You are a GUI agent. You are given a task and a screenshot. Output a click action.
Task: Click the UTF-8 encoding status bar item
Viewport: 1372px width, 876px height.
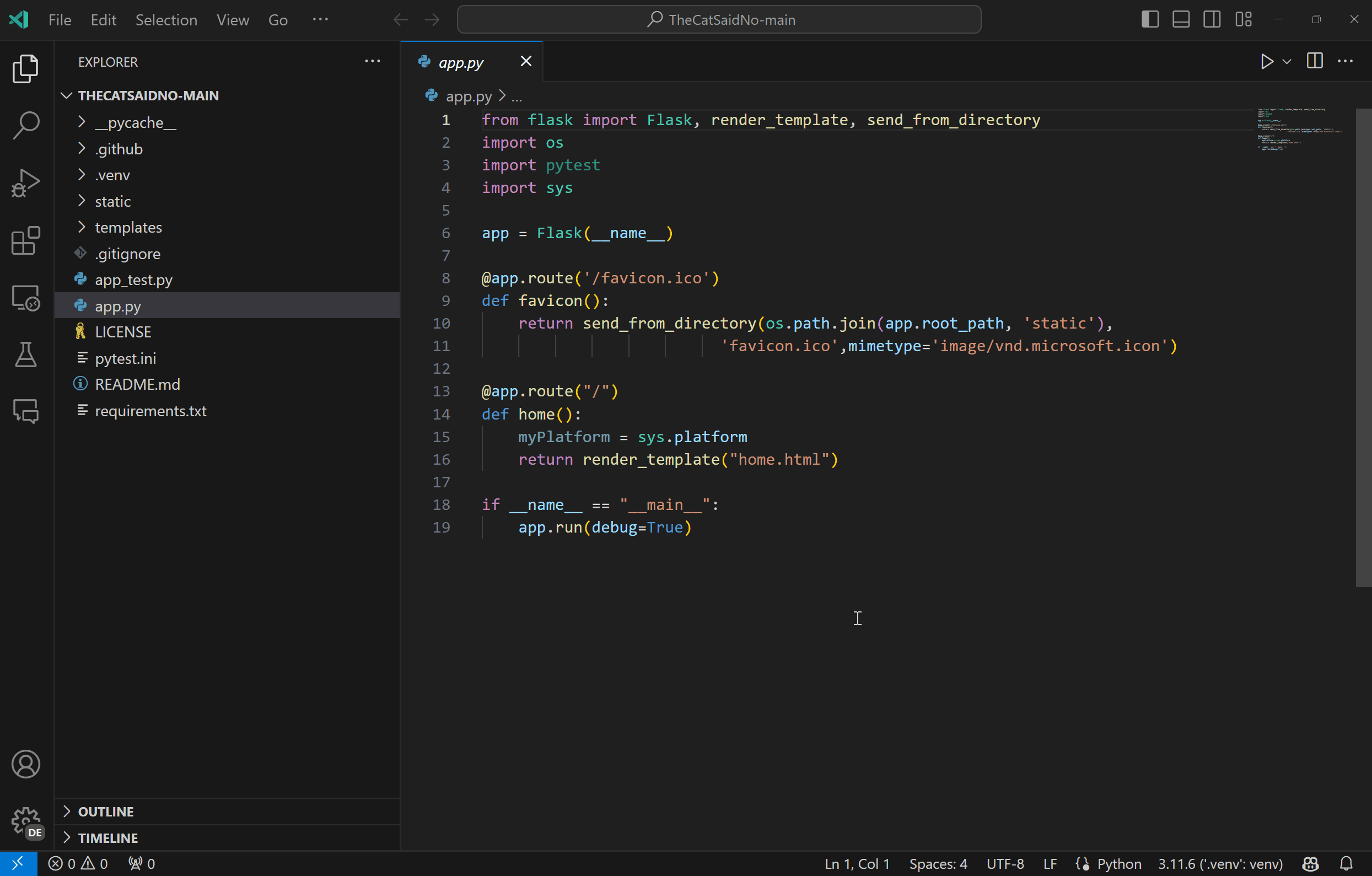[1007, 862]
